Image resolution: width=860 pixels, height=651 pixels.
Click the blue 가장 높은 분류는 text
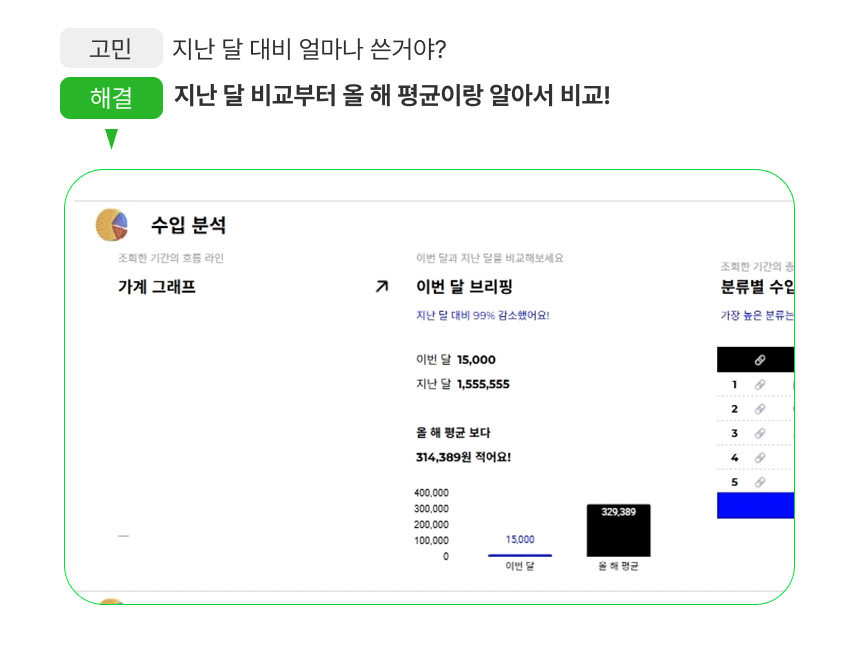pyautogui.click(x=757, y=316)
